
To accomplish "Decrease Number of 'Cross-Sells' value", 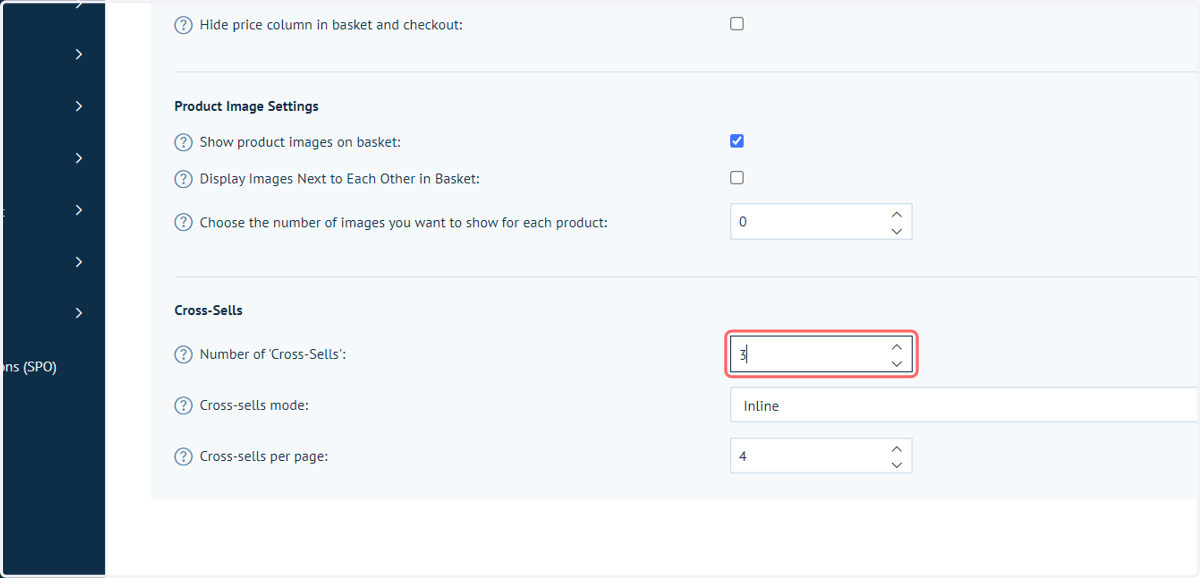I will coord(896,363).
